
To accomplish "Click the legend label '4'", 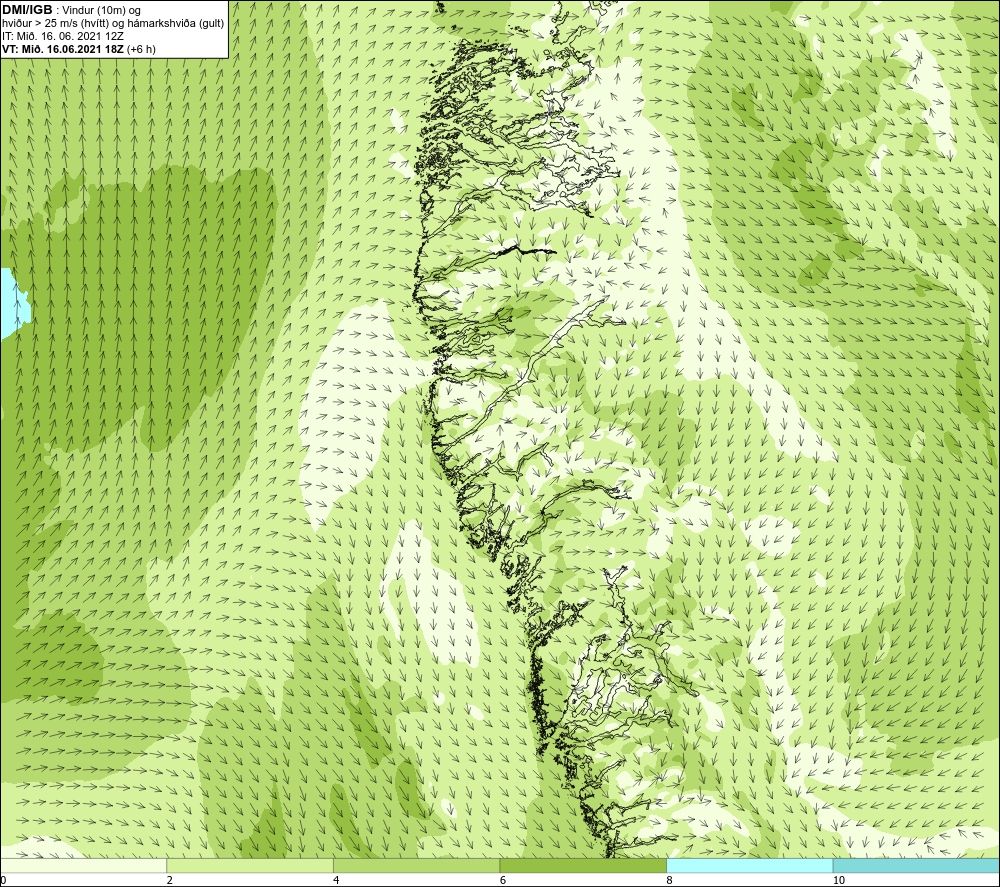I will click(336, 880).
